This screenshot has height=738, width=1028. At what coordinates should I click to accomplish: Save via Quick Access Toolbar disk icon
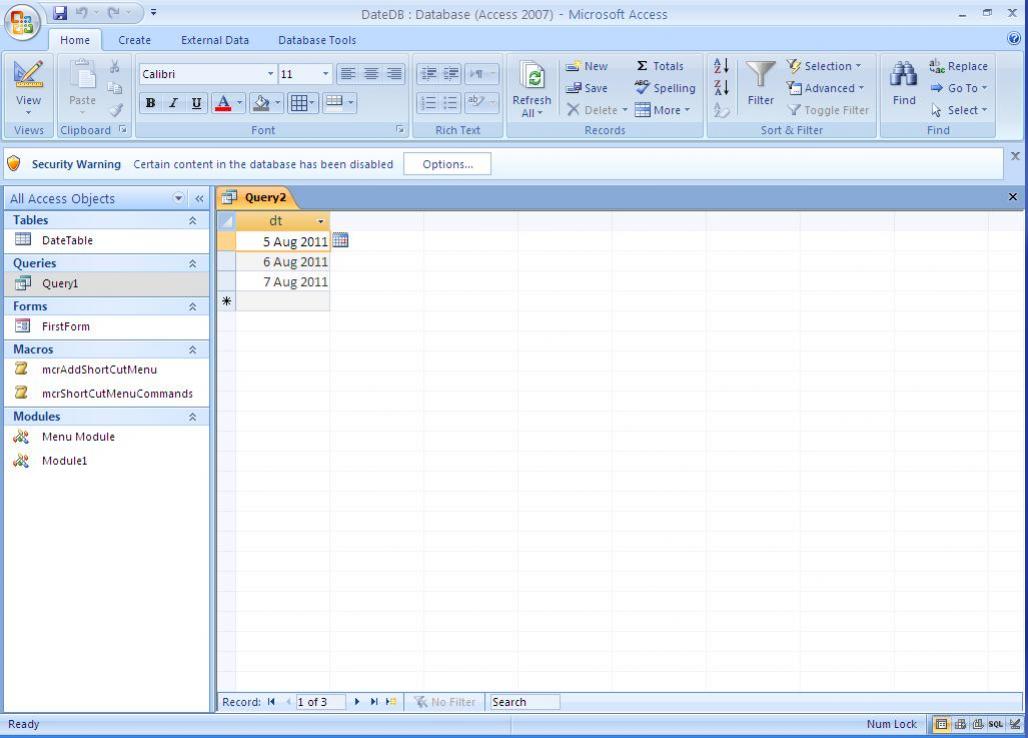click(60, 12)
